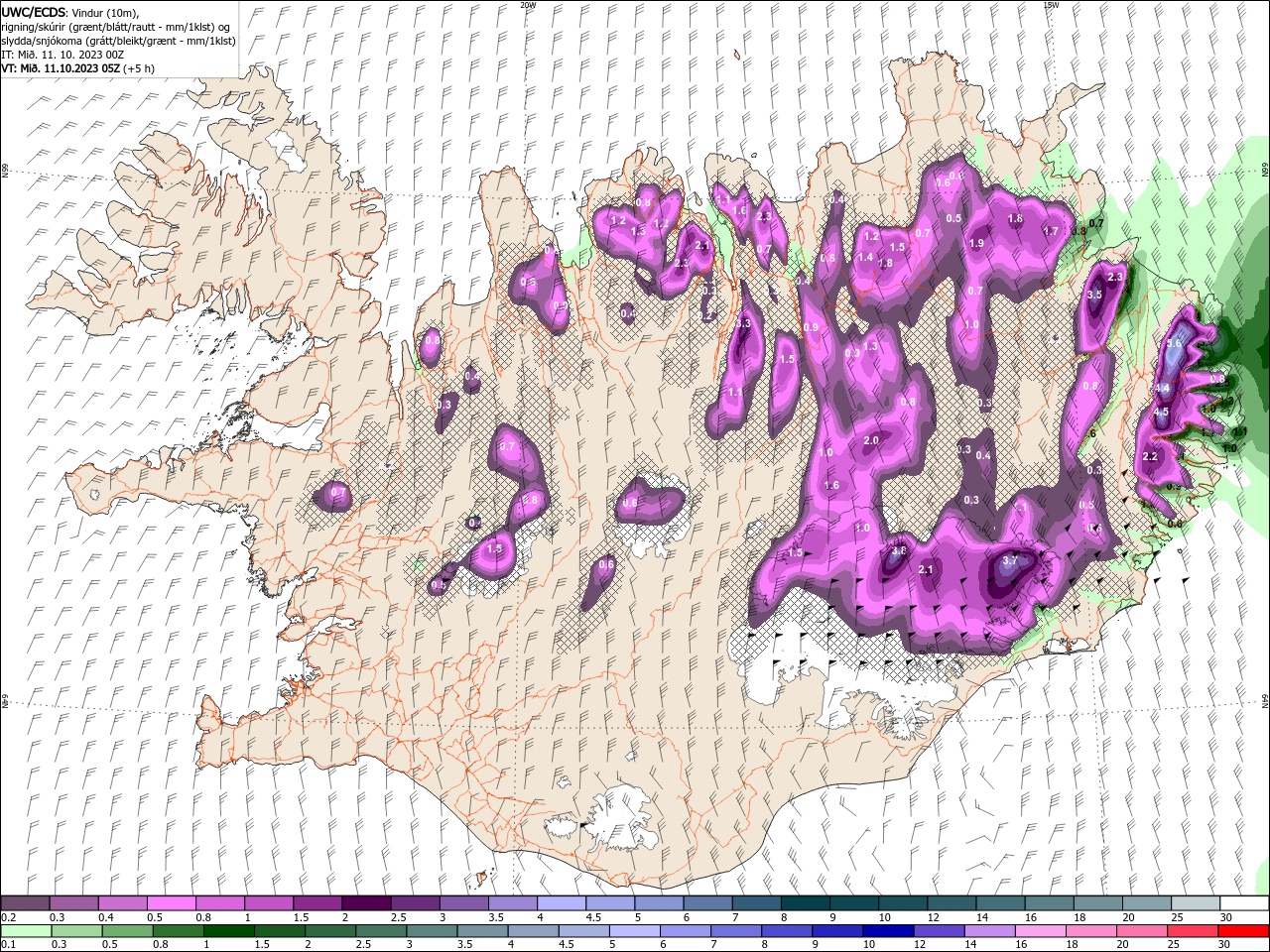Click the 2.2 precipitation value label
Screen dimensions: 1270x952
pos(1150,457)
